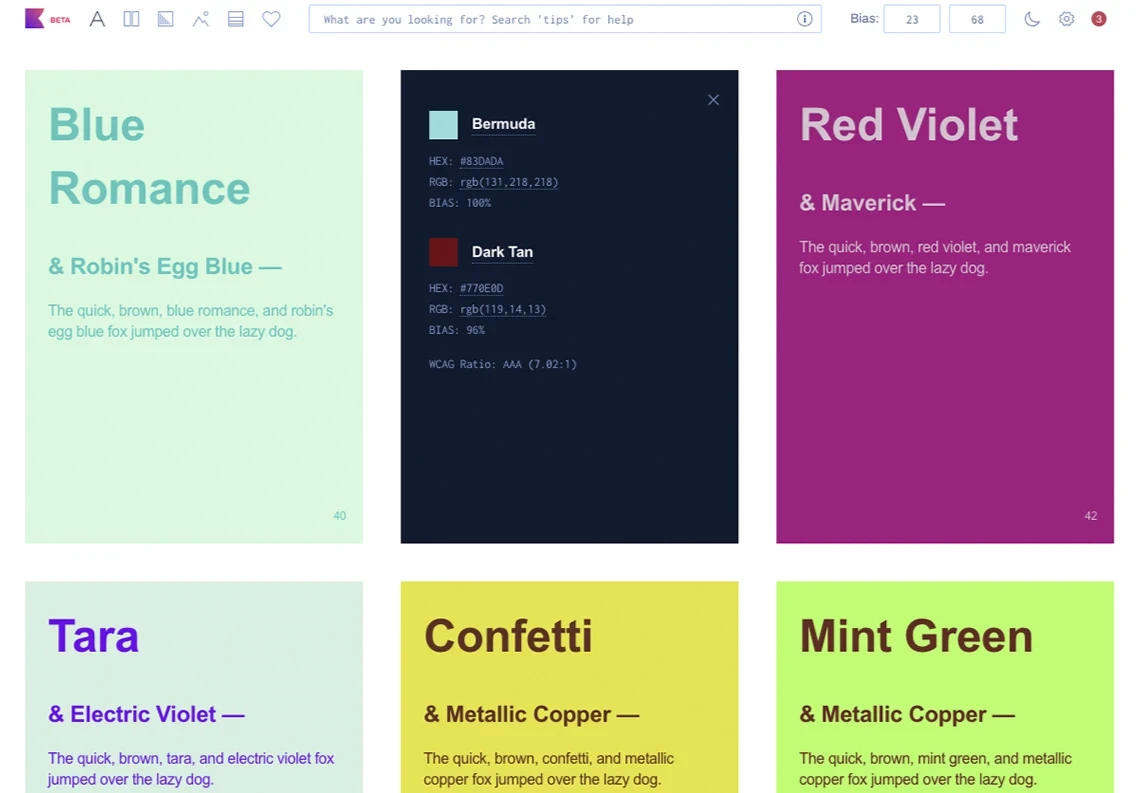Close the Bermuda color details card
Screen dimensions: 1148x793
[x=713, y=100]
